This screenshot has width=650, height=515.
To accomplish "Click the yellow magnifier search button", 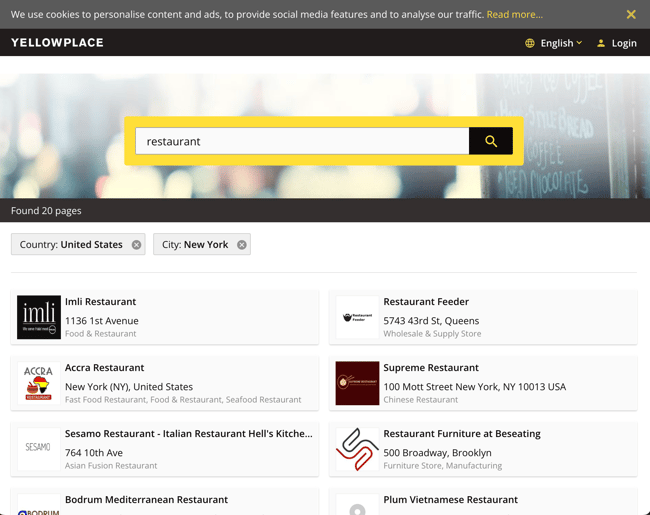I will tap(490, 141).
